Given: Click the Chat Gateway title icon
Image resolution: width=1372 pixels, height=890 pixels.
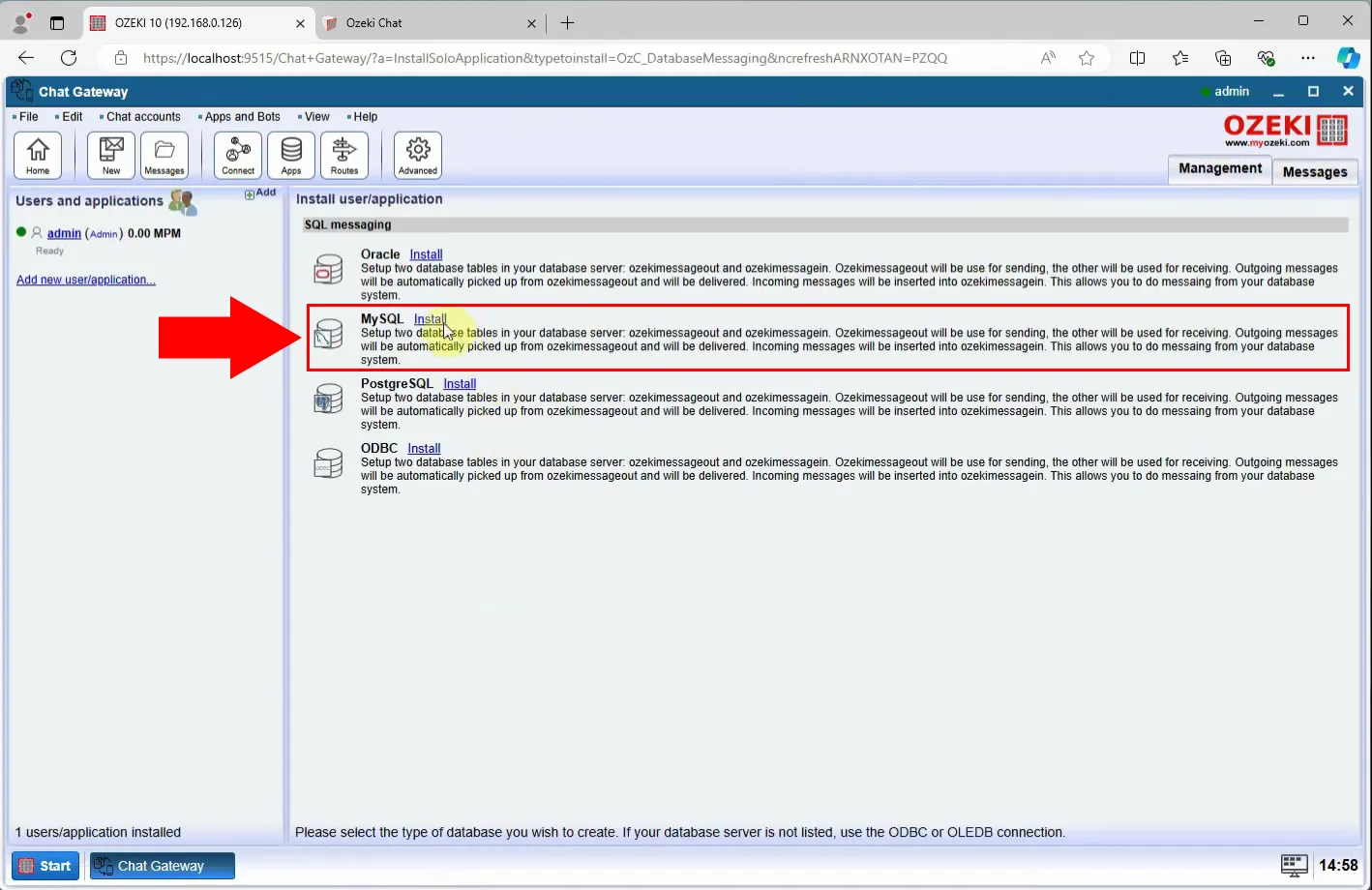Looking at the screenshot, I should 21,91.
